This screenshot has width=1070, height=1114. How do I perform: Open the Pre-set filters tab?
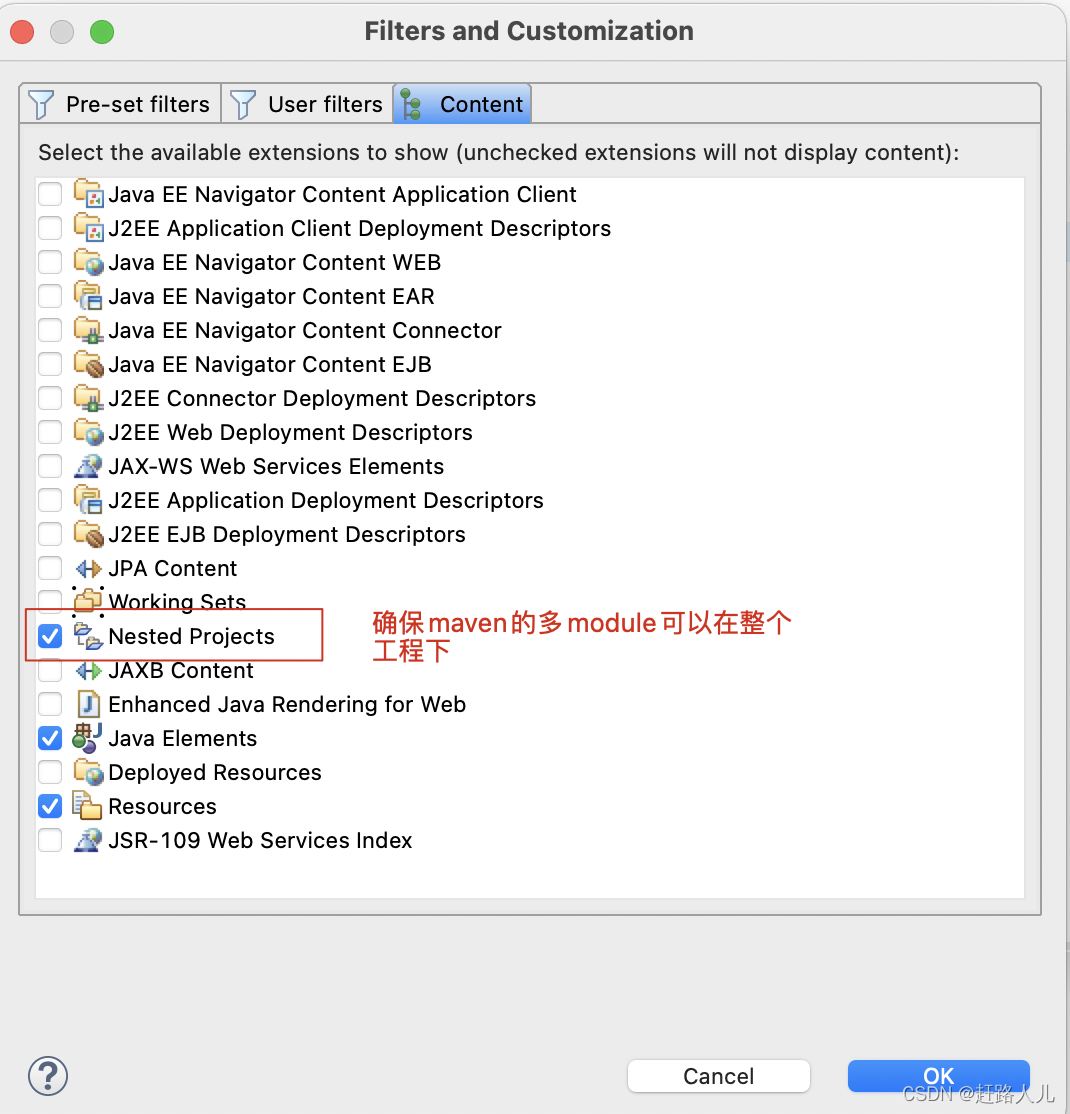pyautogui.click(x=120, y=103)
